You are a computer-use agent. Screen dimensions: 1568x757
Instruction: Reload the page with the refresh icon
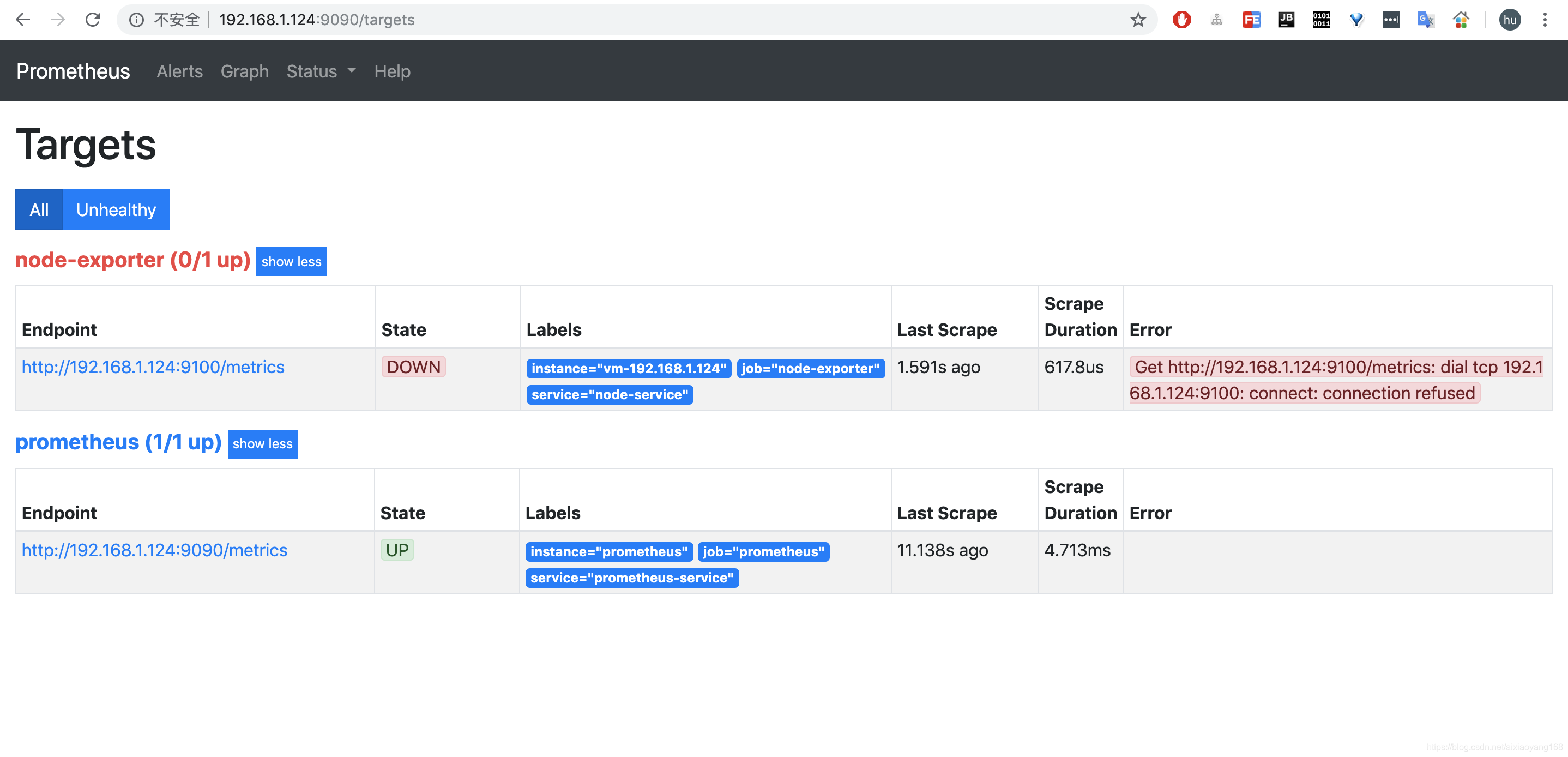(x=93, y=20)
